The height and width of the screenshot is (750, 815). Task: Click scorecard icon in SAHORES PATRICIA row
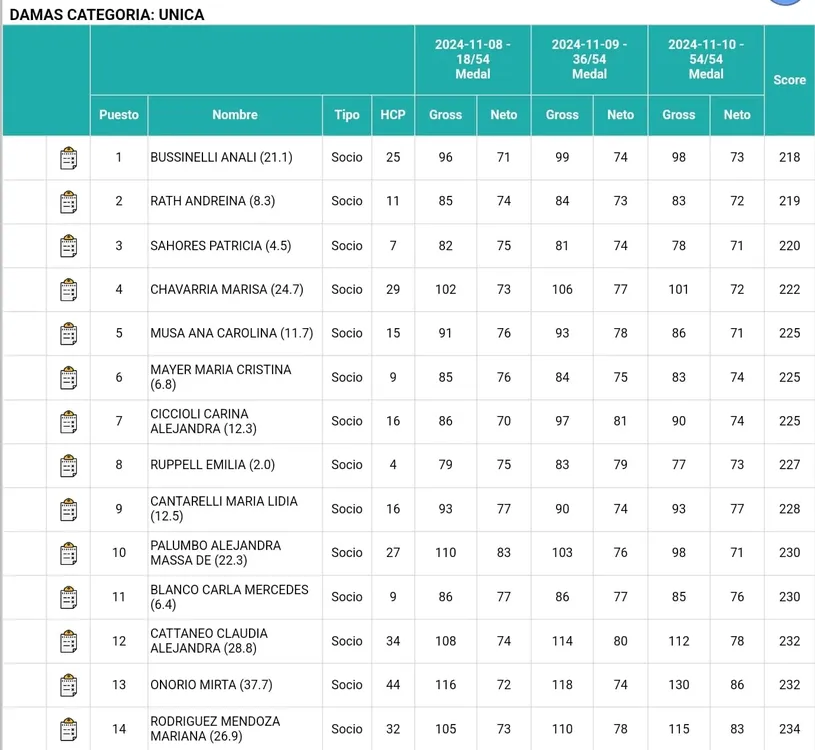point(68,246)
